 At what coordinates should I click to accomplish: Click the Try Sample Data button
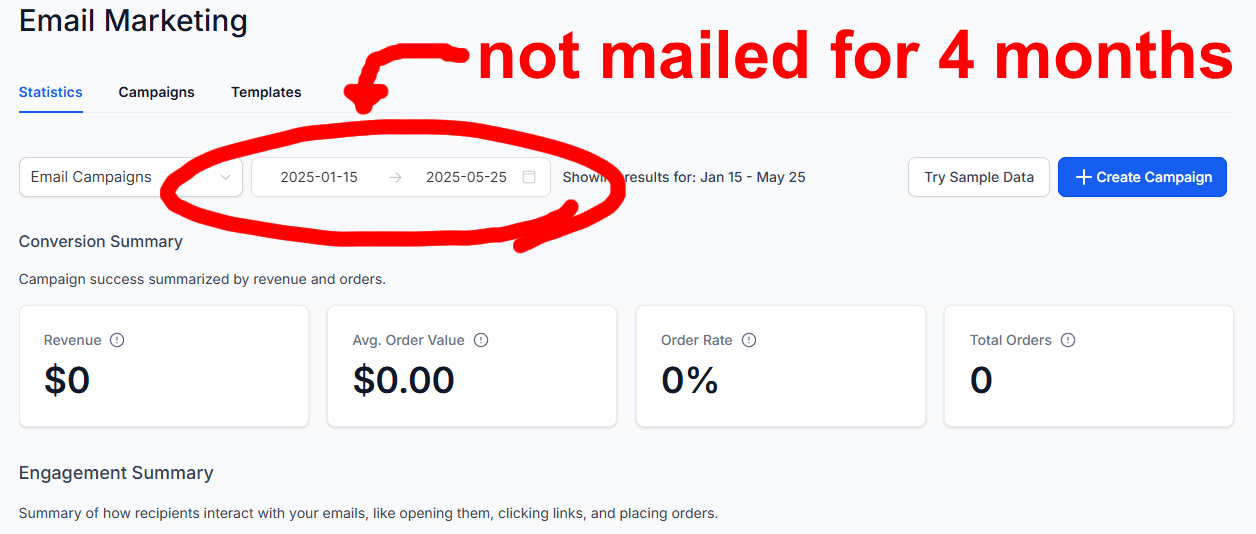(978, 177)
